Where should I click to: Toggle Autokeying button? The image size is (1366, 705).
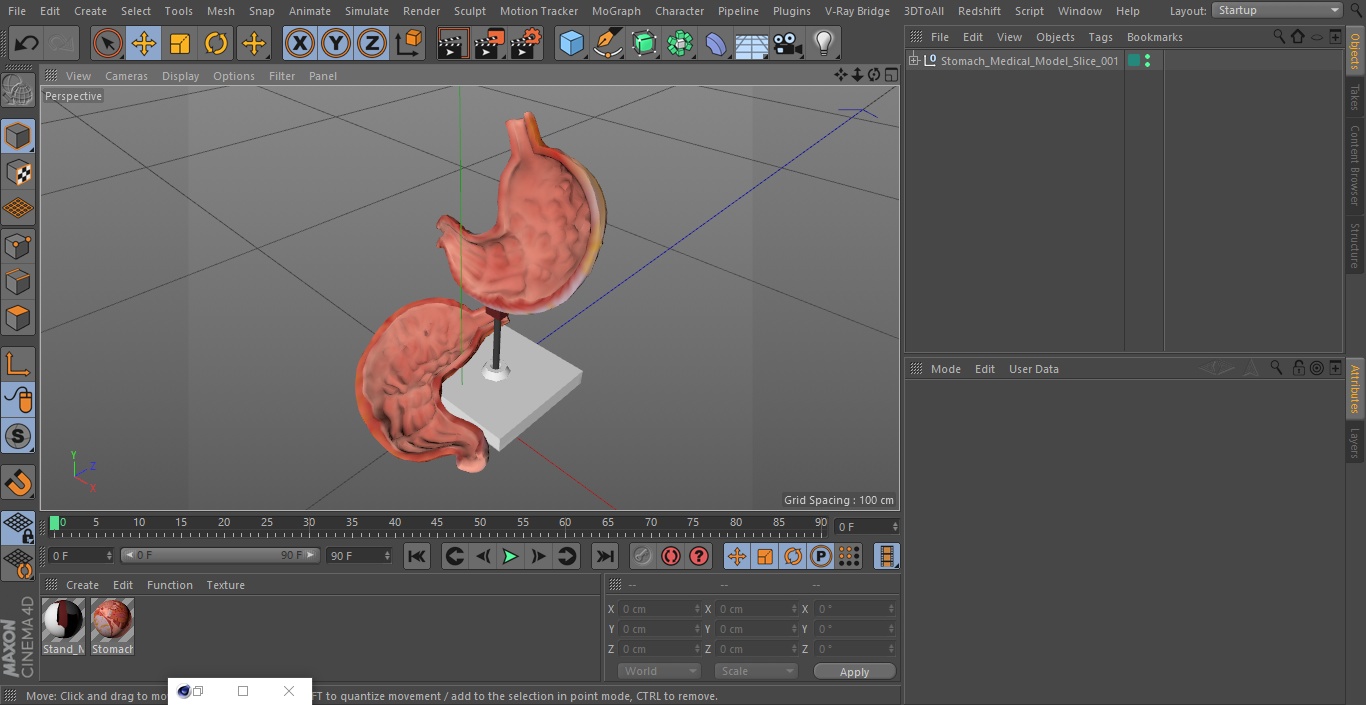671,556
